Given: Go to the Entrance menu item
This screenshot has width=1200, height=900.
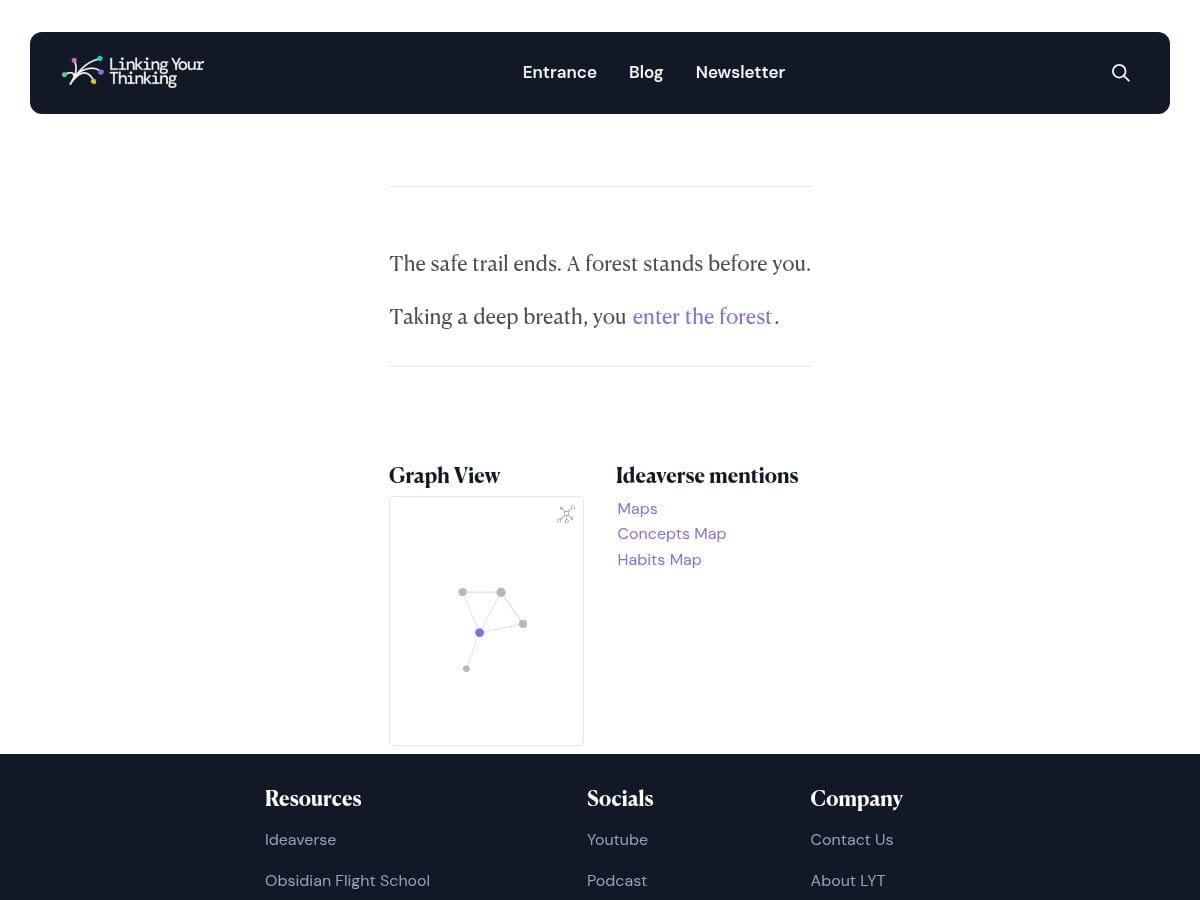Looking at the screenshot, I should (x=559, y=72).
